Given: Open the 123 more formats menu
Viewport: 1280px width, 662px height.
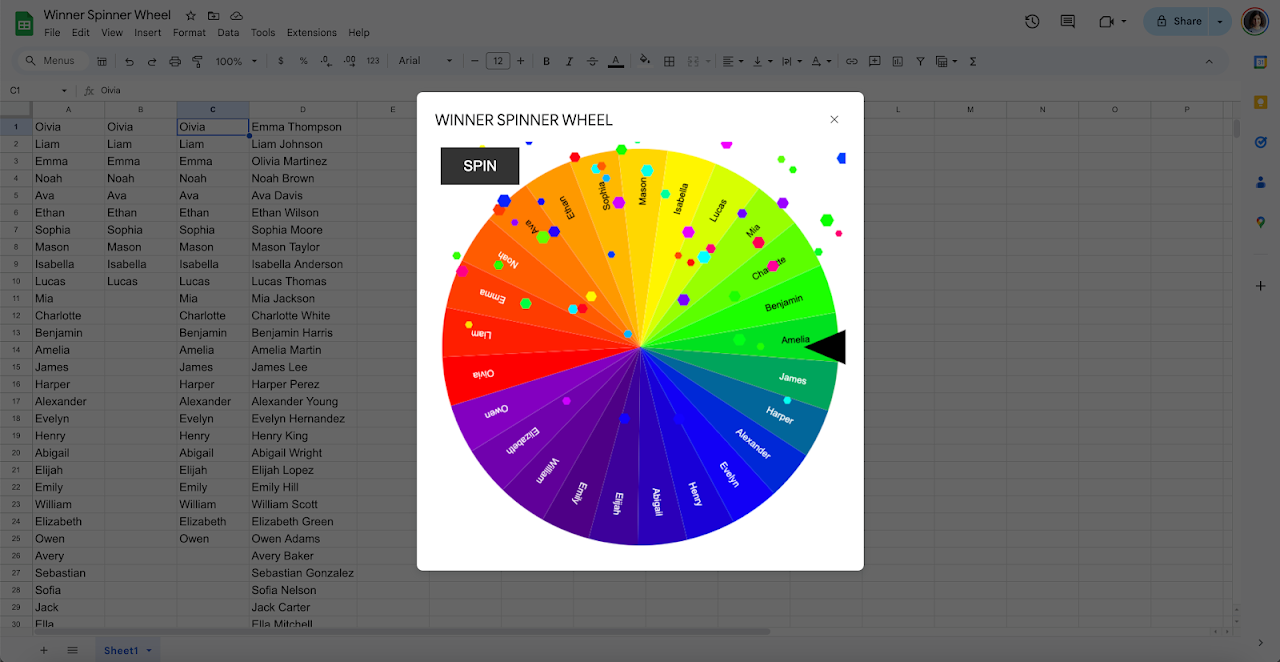Looking at the screenshot, I should tap(373, 62).
